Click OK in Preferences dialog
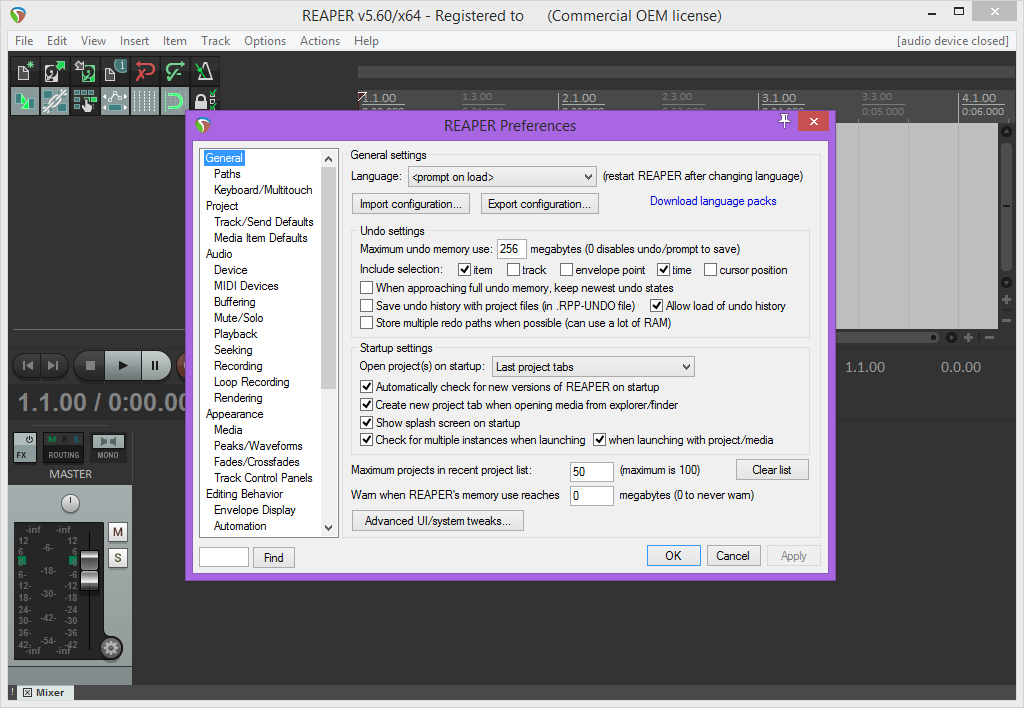Image resolution: width=1024 pixels, height=708 pixels. pos(673,556)
